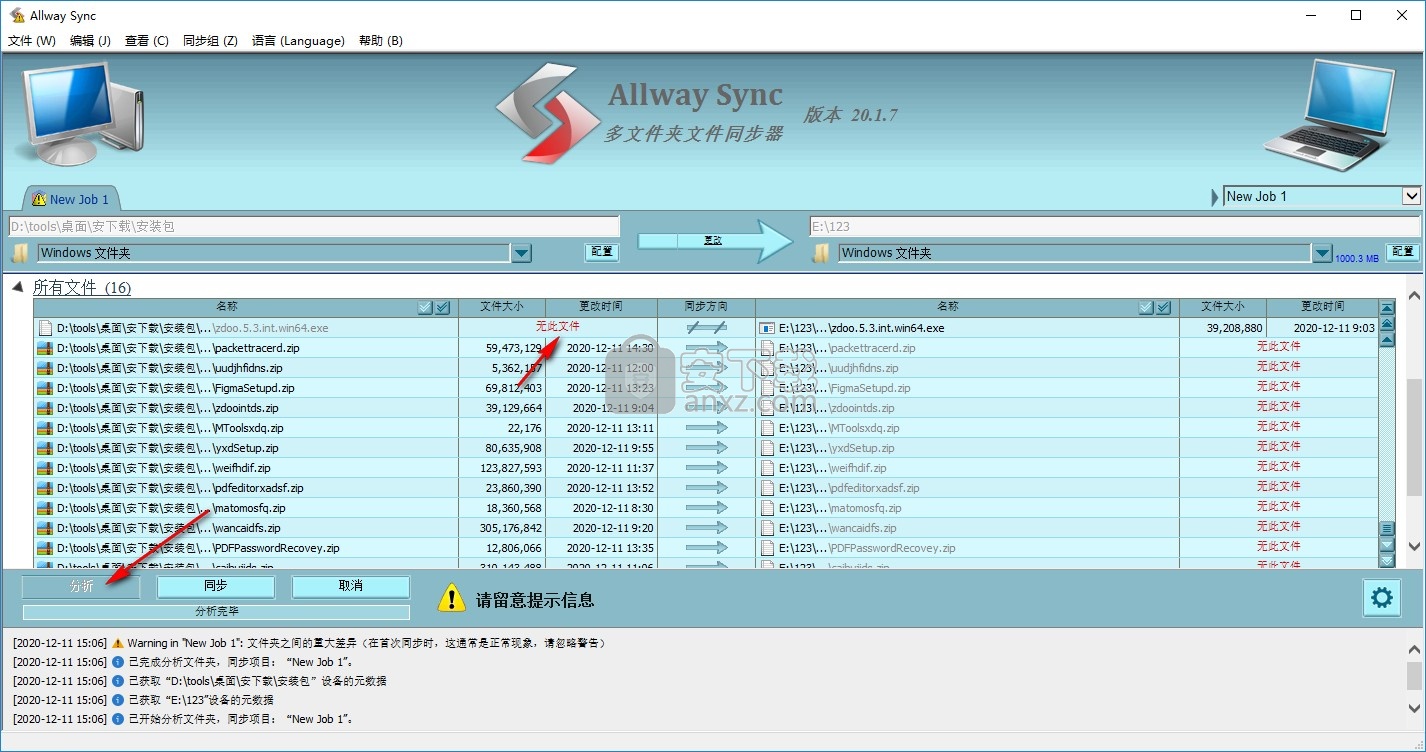Open the 帮助 (B) menu

coord(380,41)
